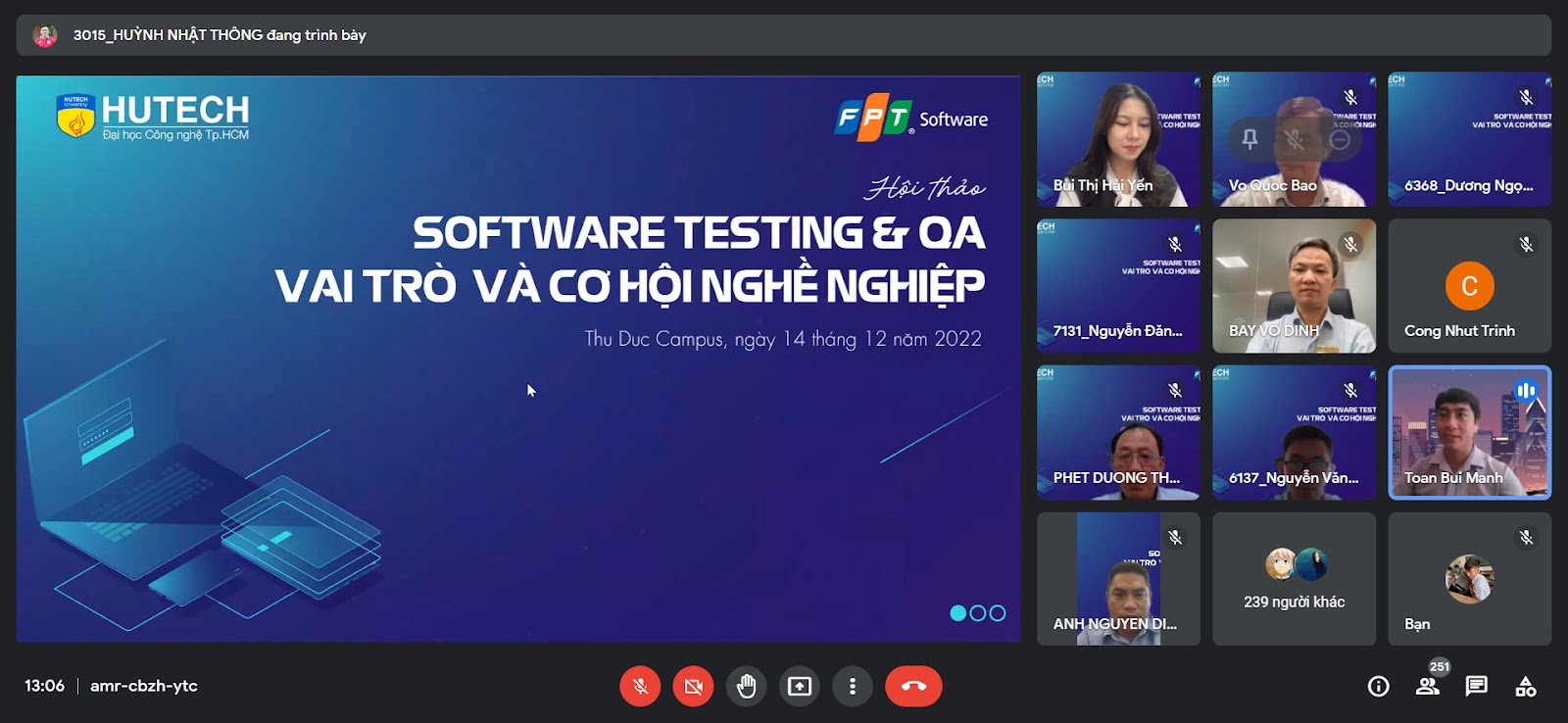
Task: Toggle the camera off button
Action: tap(693, 686)
